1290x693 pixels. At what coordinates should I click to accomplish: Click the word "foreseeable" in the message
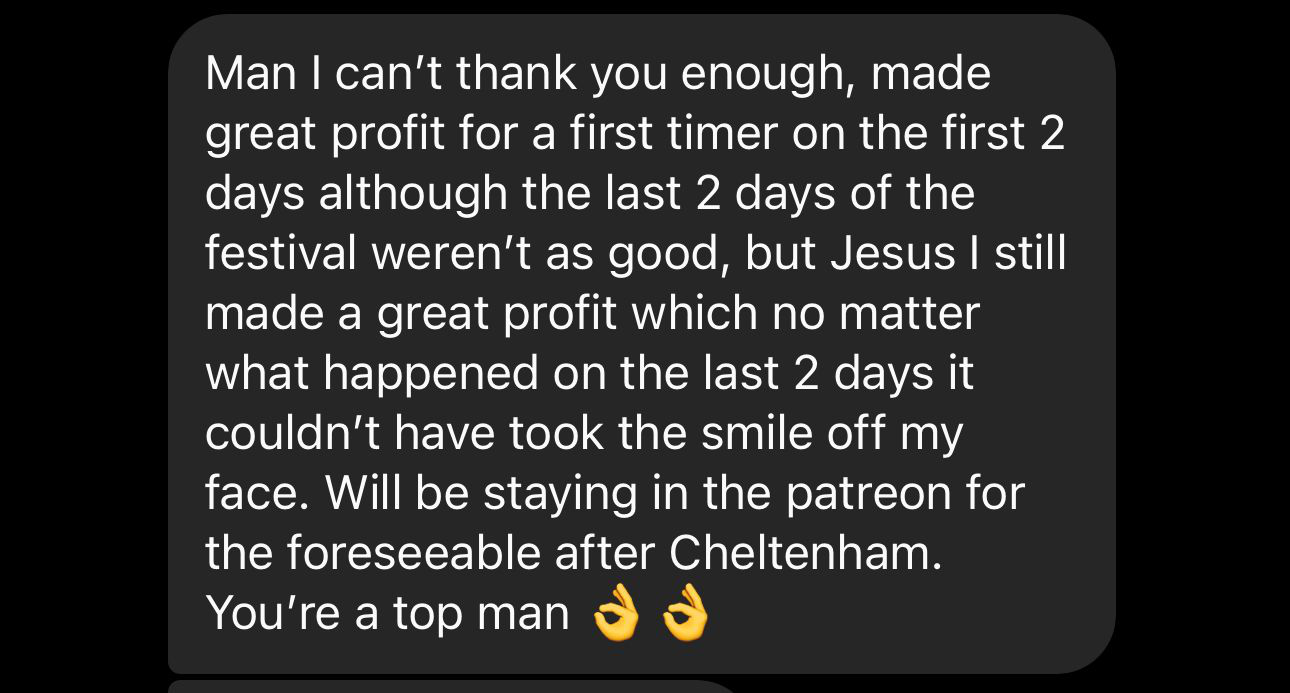pos(403,554)
